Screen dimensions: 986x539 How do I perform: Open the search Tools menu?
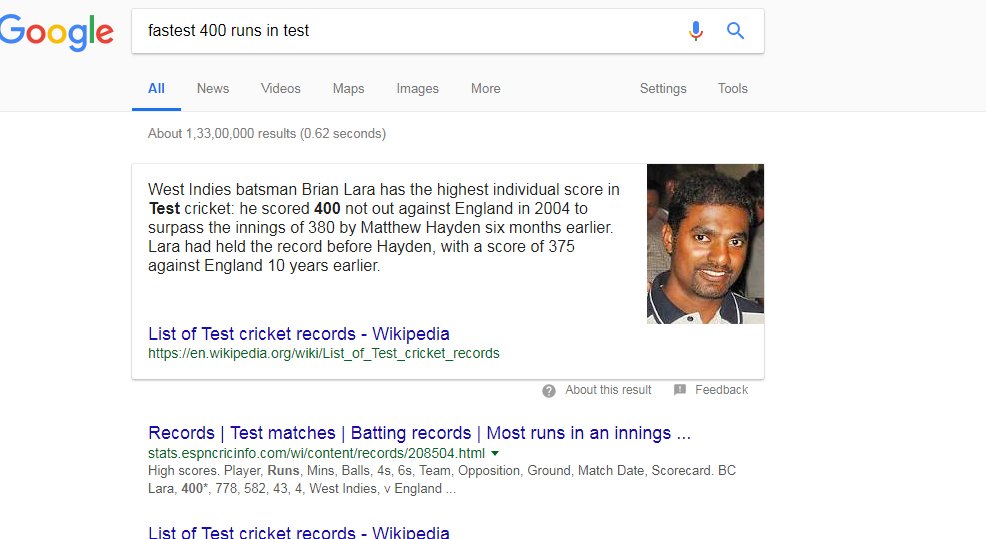[x=733, y=89]
